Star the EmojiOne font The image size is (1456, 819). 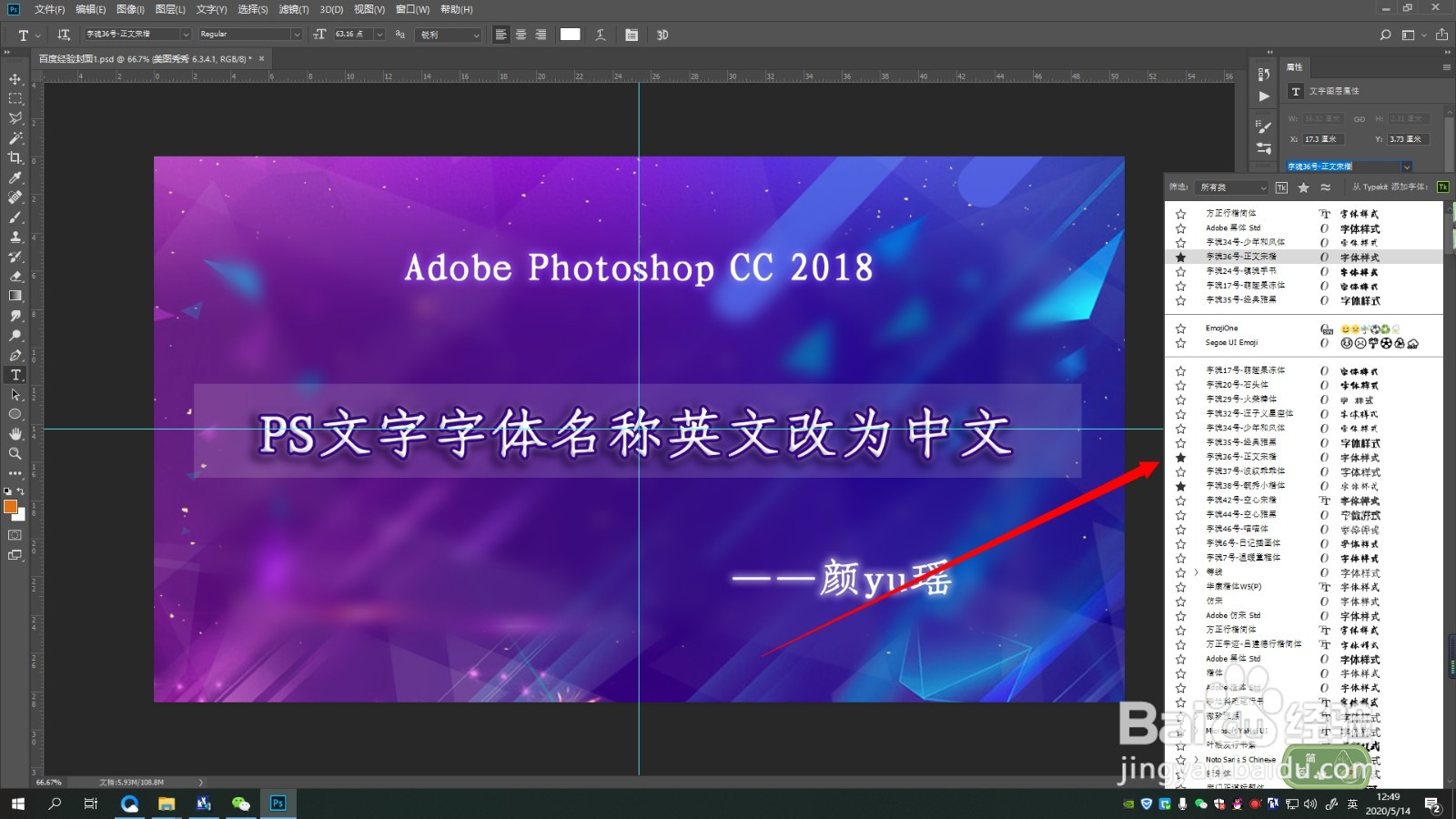coord(1180,329)
